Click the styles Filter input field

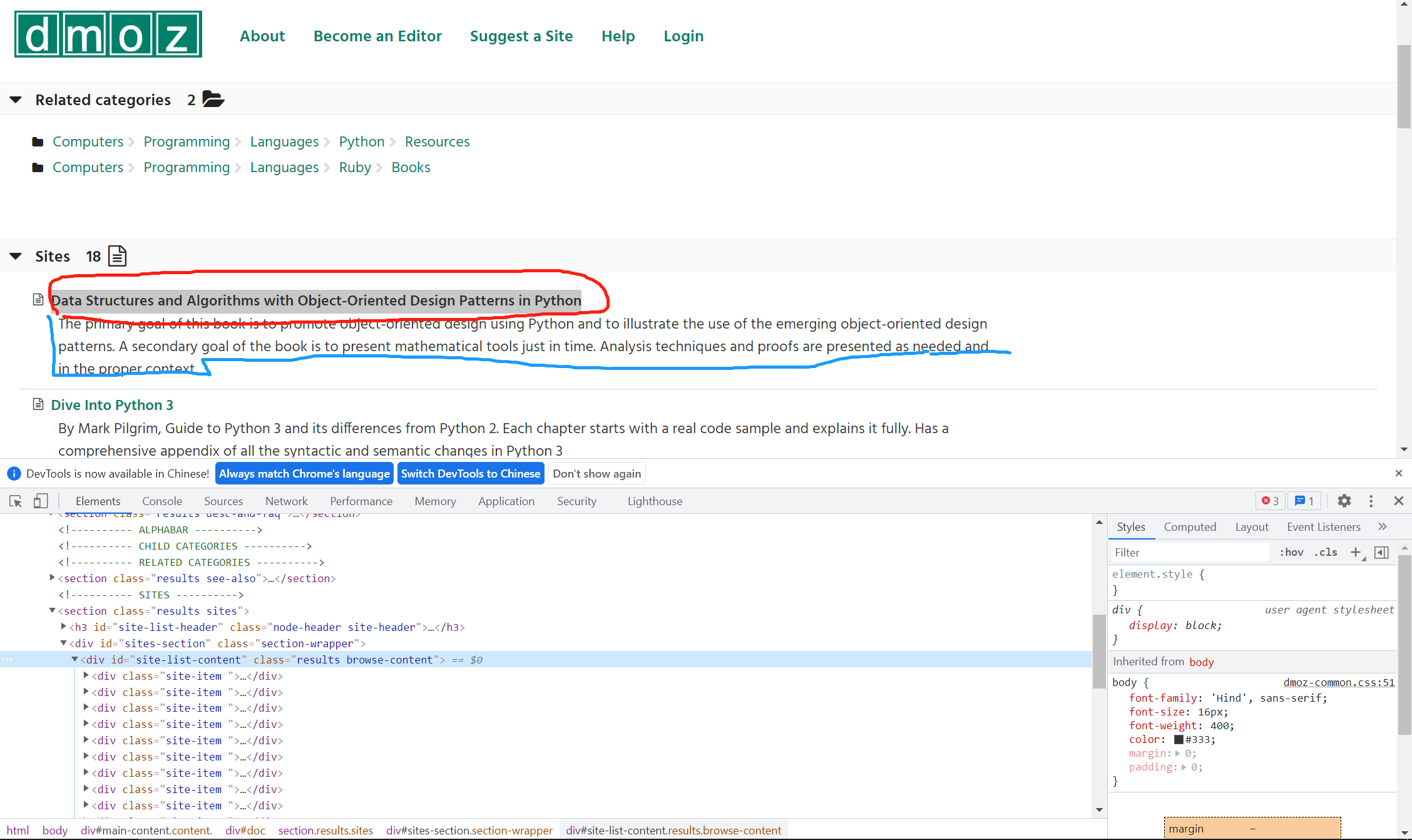click(x=1189, y=552)
